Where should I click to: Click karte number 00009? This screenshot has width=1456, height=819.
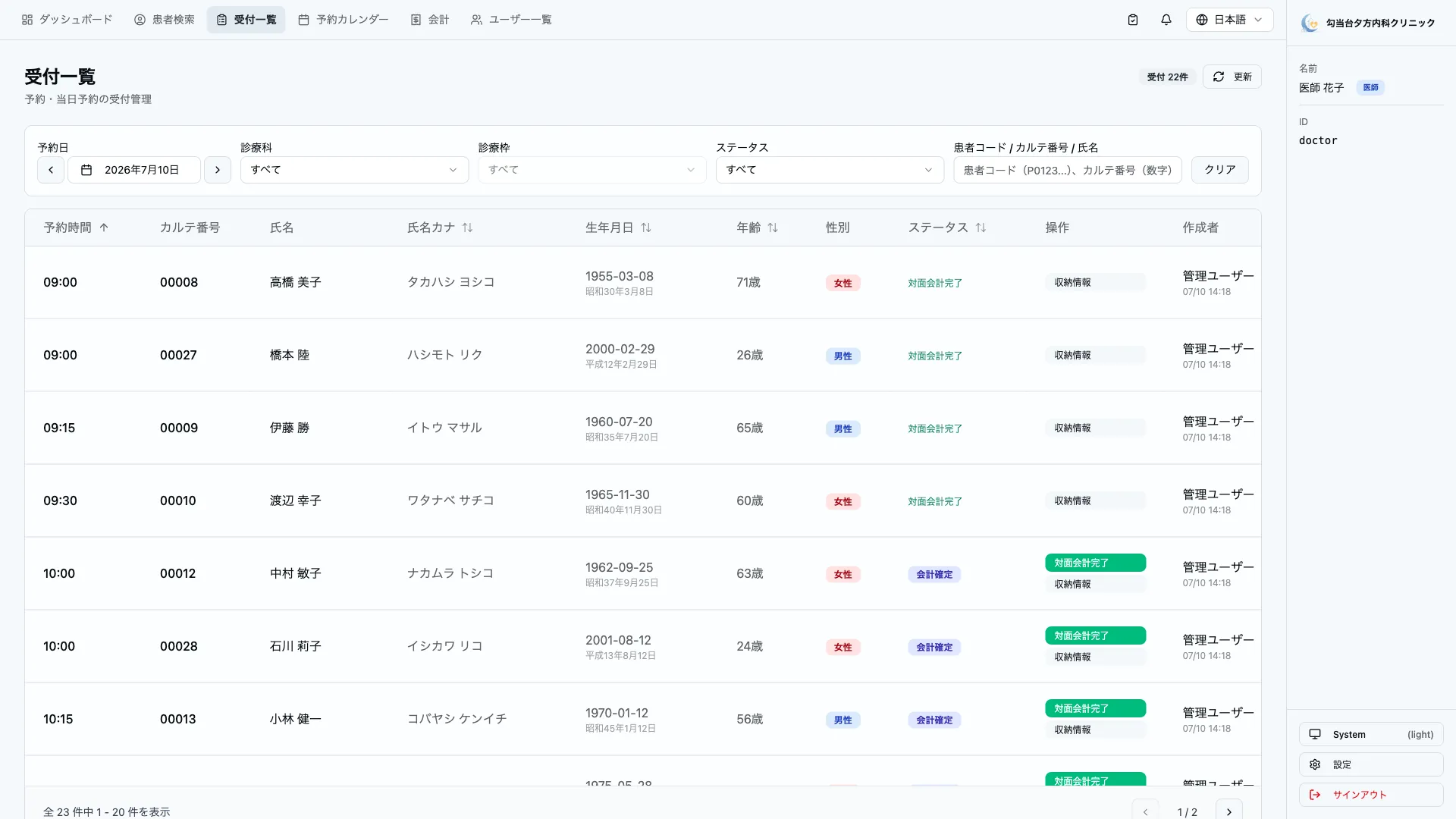(179, 428)
